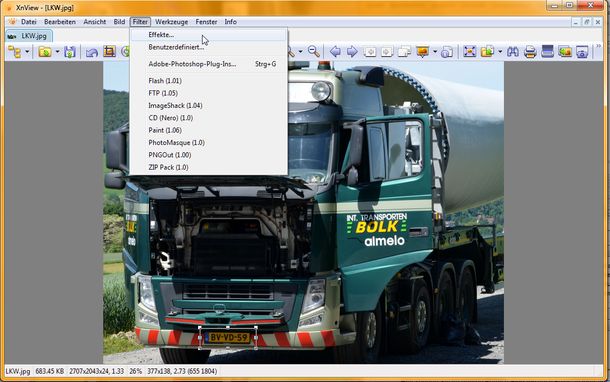
Task: Click the folder convert icon
Action: 487,51
